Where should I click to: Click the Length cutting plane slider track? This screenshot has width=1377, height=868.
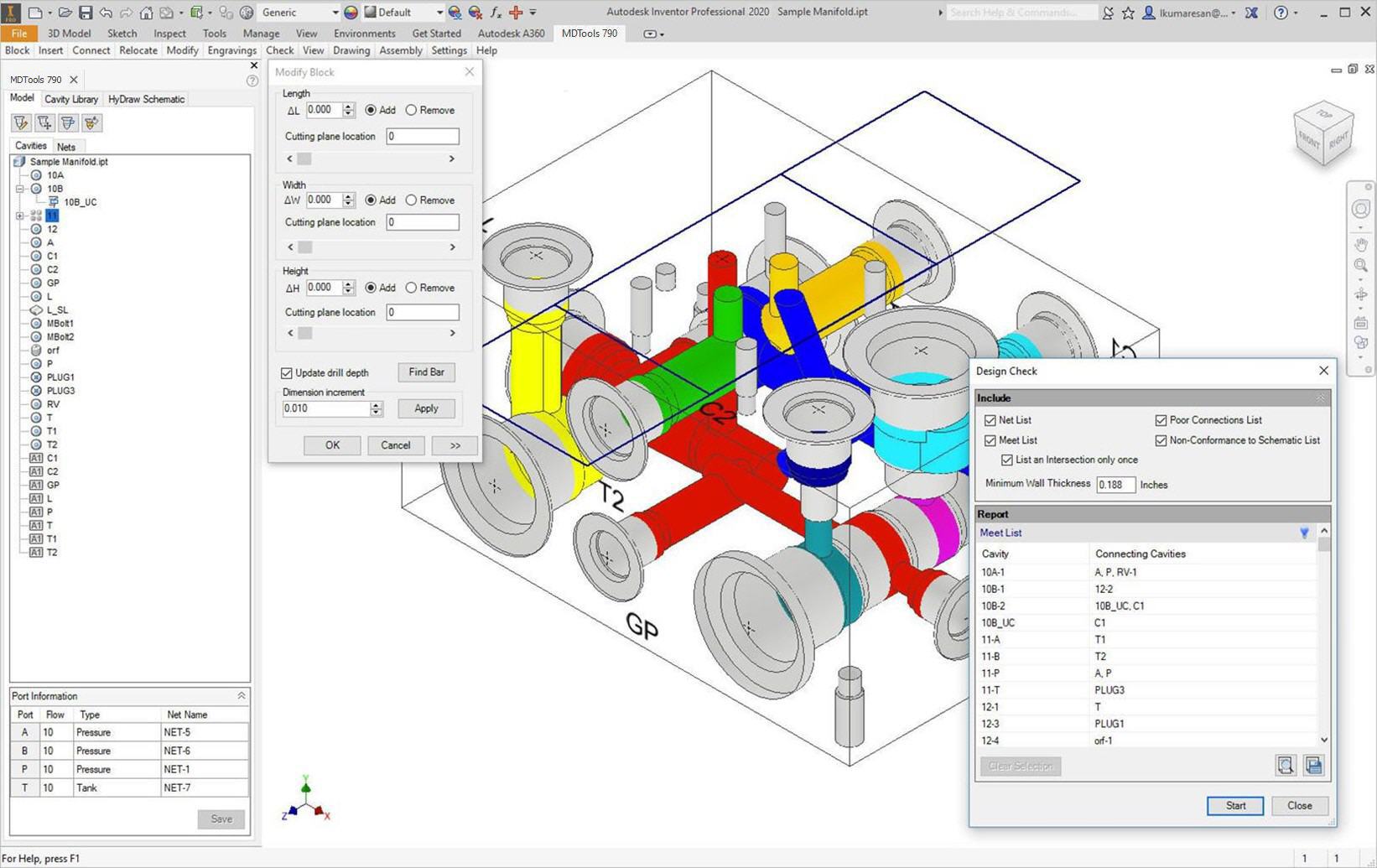[x=371, y=159]
